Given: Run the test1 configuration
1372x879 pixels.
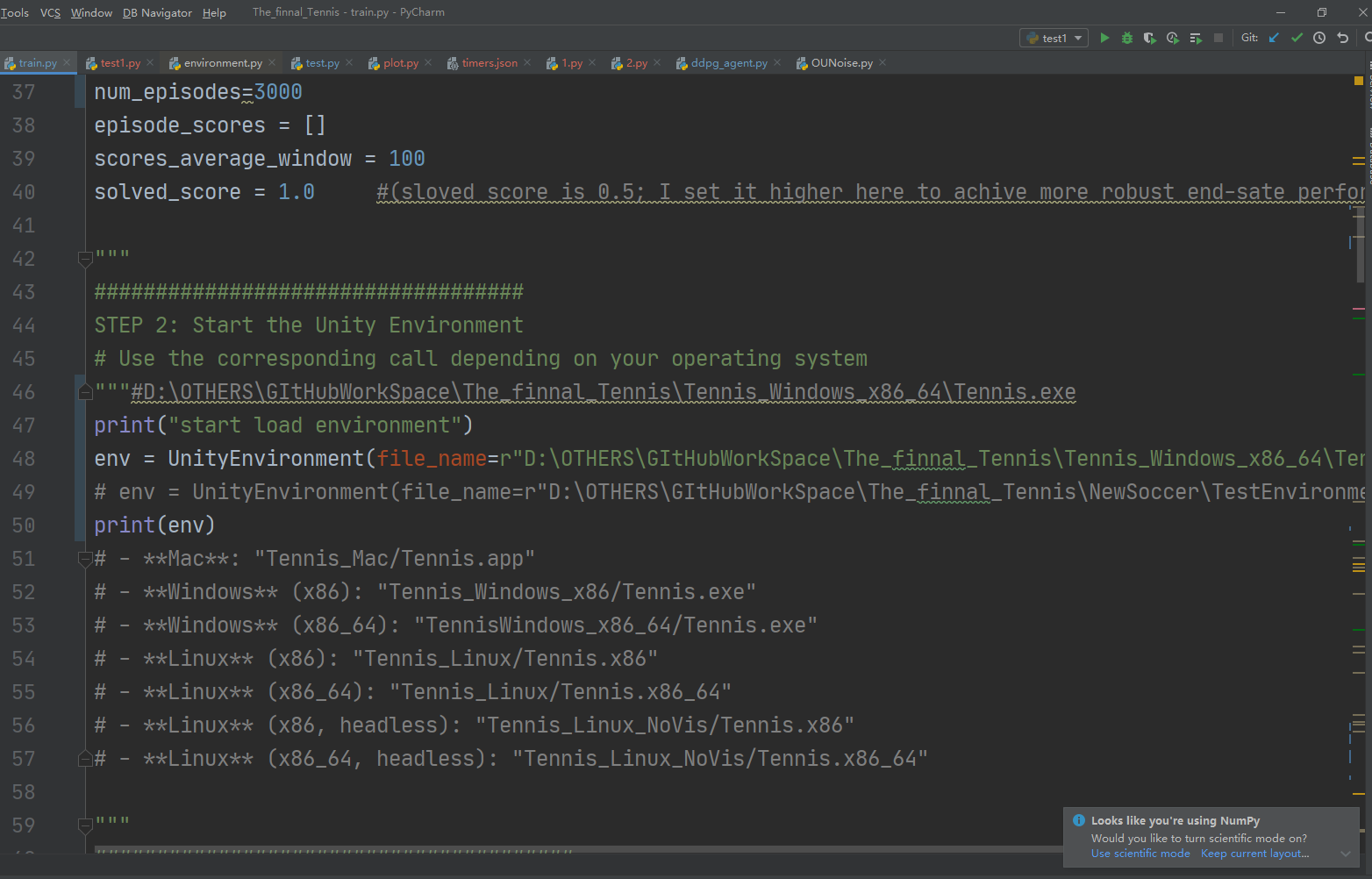Looking at the screenshot, I should pyautogui.click(x=1104, y=38).
